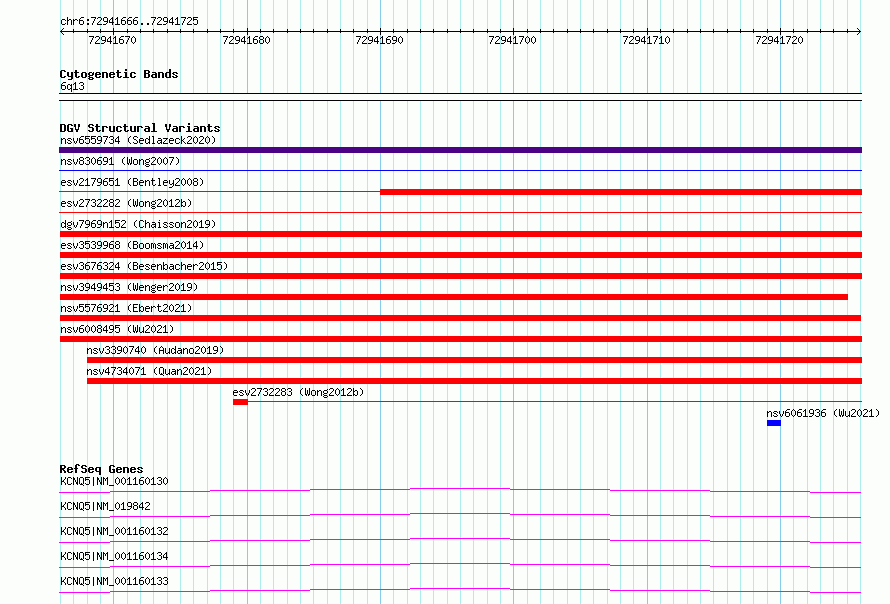Click the chr6:72941666..72941725 region label
Viewport: 890px width, 604px height.
pyautogui.click(x=129, y=22)
